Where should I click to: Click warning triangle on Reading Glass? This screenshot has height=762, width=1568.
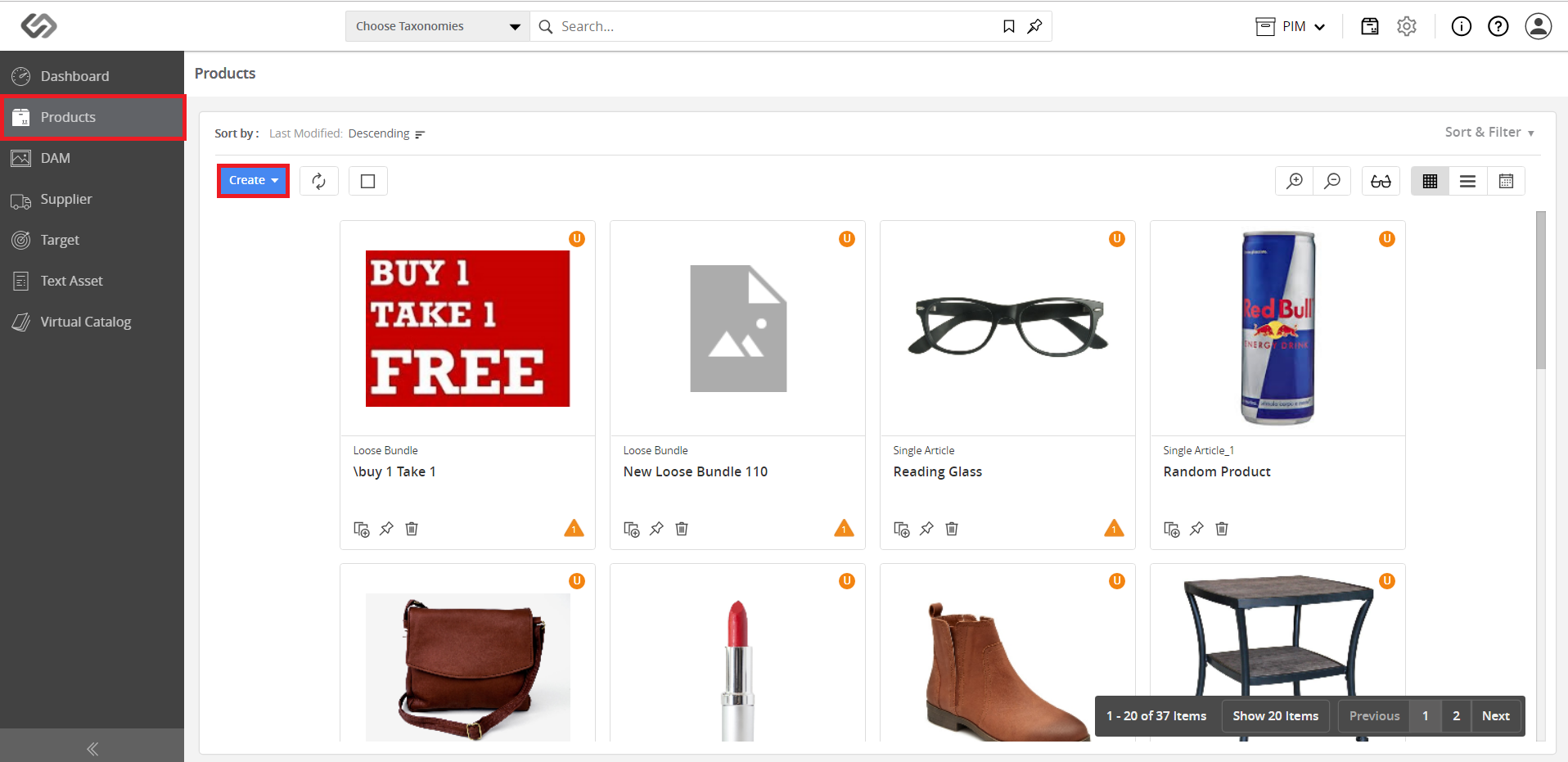point(1114,528)
